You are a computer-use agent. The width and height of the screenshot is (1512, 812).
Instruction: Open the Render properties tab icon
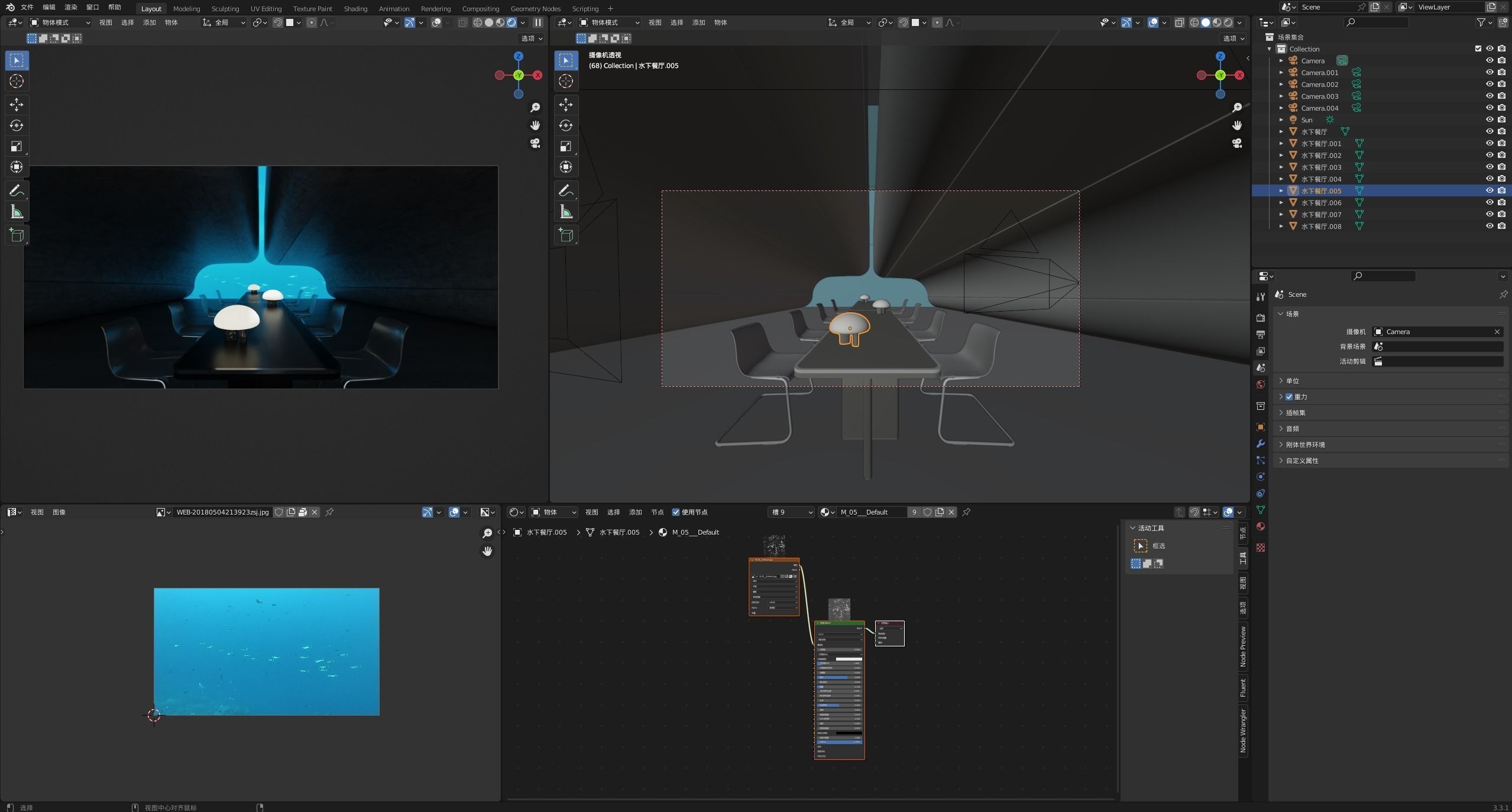pyautogui.click(x=1260, y=318)
